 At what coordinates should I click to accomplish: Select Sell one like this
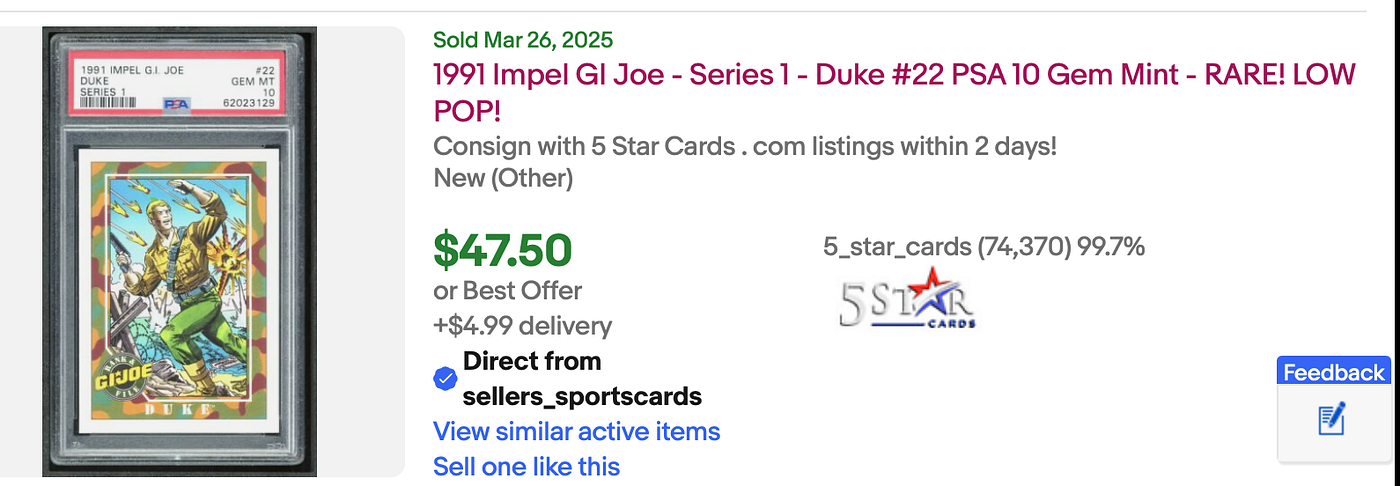pyautogui.click(x=526, y=466)
